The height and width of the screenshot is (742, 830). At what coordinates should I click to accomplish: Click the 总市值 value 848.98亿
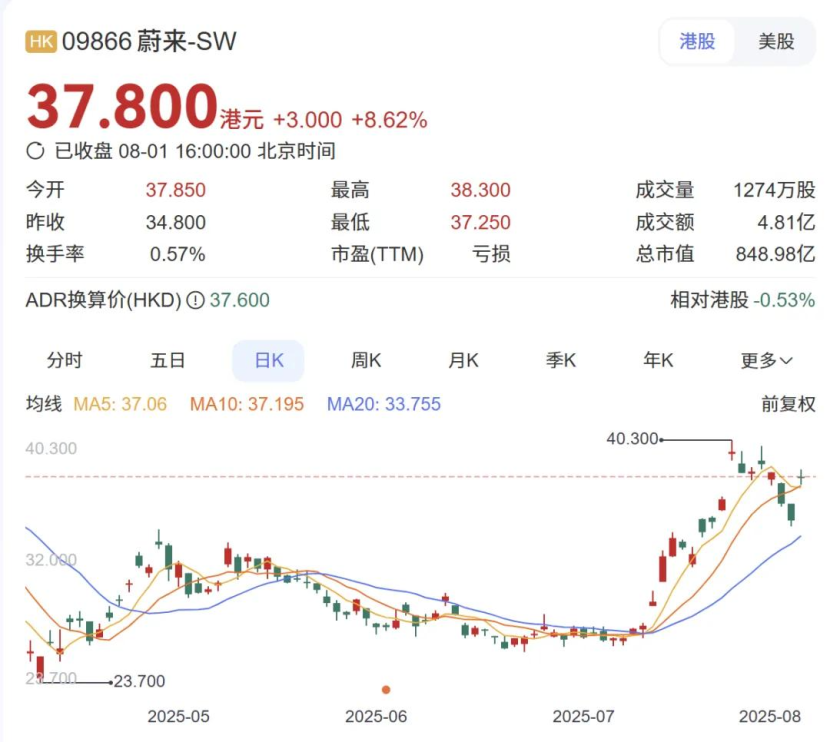[775, 254]
